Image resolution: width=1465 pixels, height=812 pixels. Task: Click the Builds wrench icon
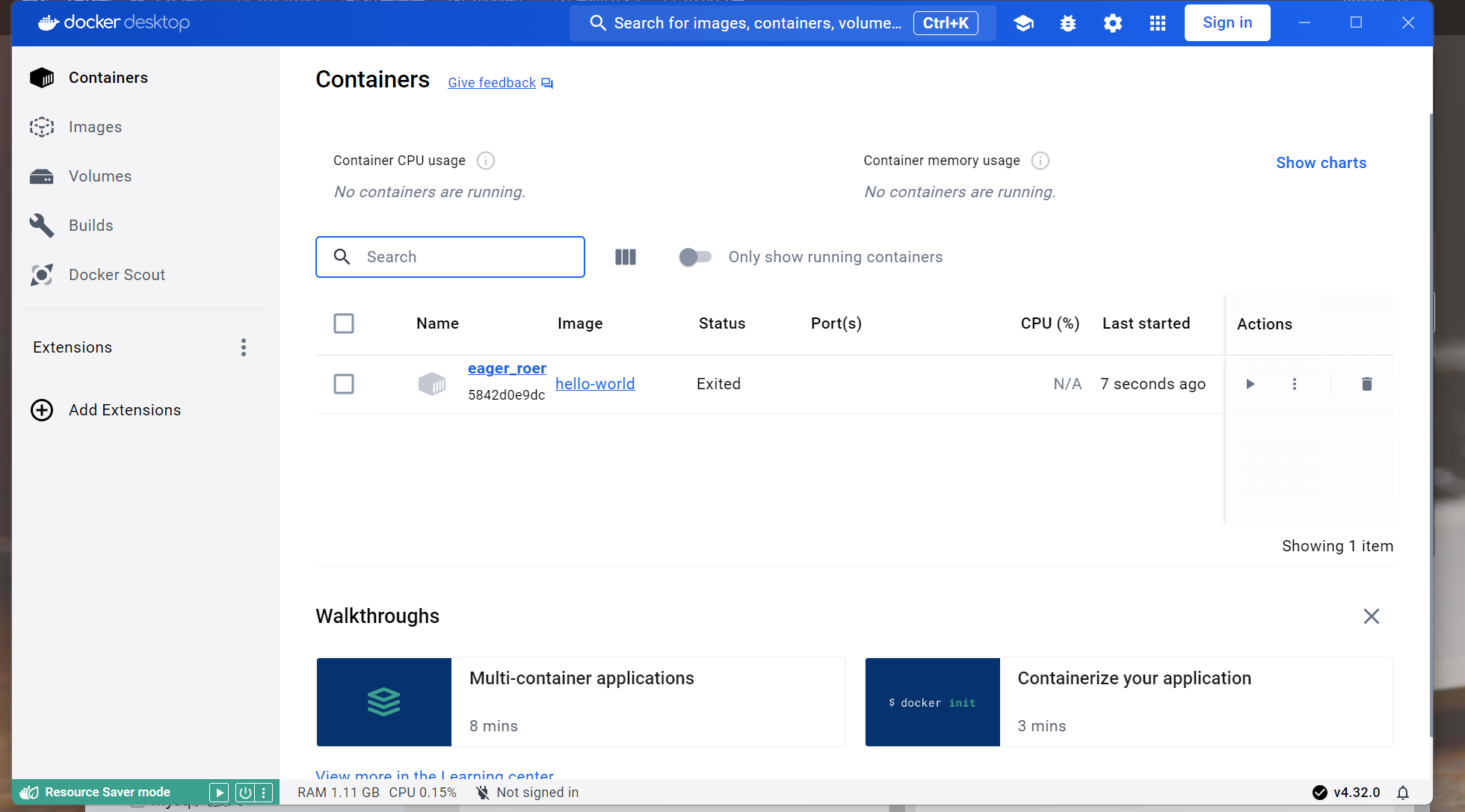click(x=42, y=226)
